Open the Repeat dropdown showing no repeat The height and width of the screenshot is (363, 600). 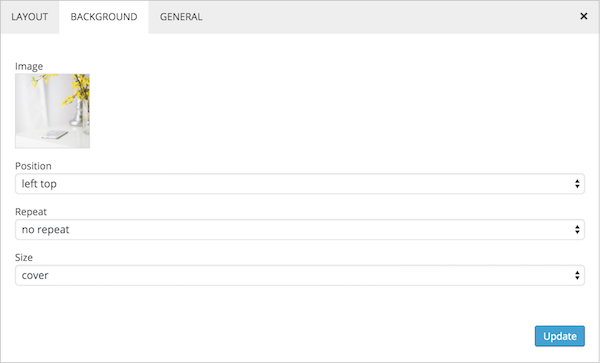300,230
